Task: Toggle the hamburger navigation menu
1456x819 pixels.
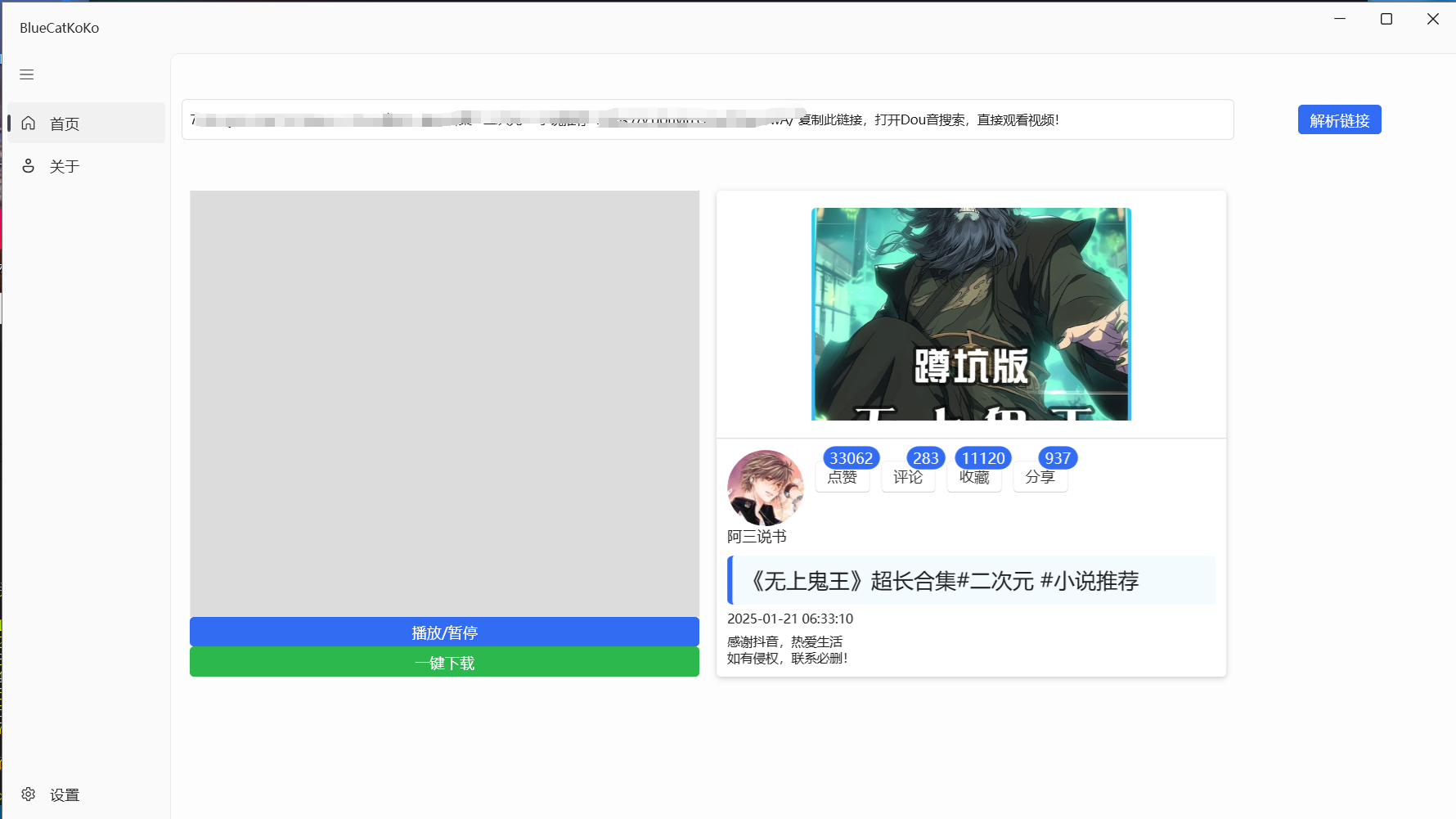Action: click(27, 74)
